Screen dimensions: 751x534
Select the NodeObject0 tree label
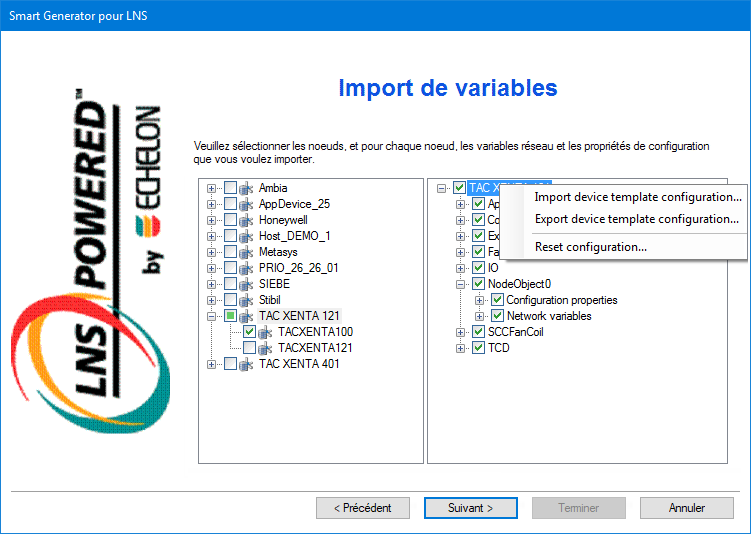pos(519,284)
